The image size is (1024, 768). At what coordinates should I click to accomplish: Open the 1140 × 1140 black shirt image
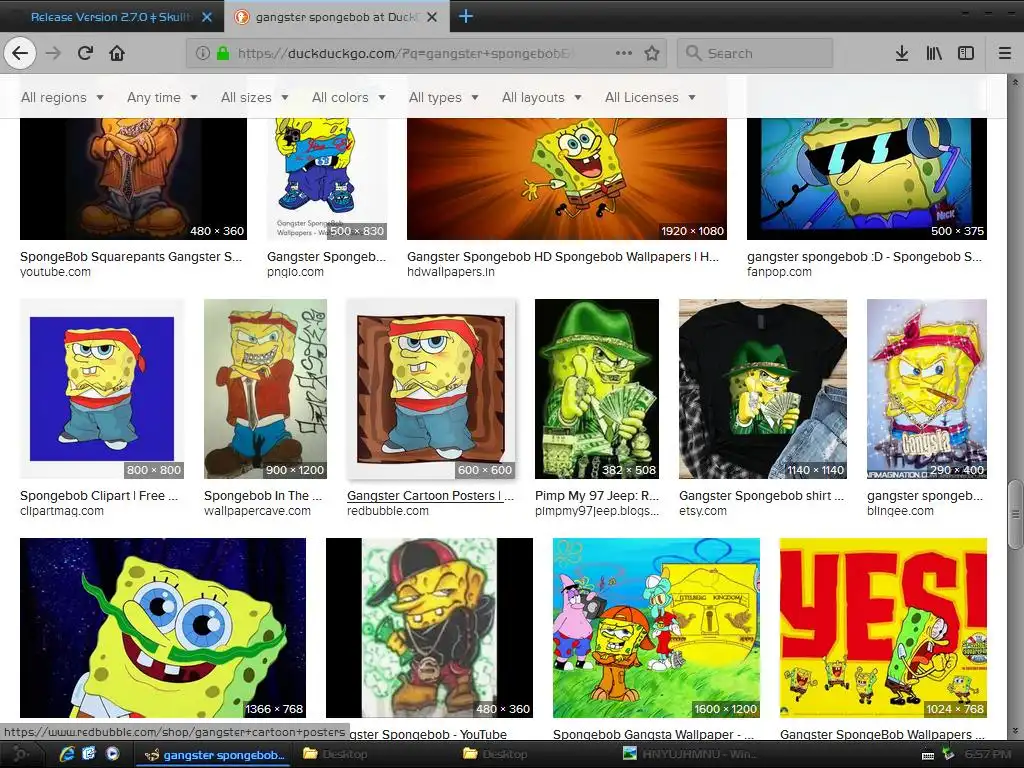(x=763, y=389)
